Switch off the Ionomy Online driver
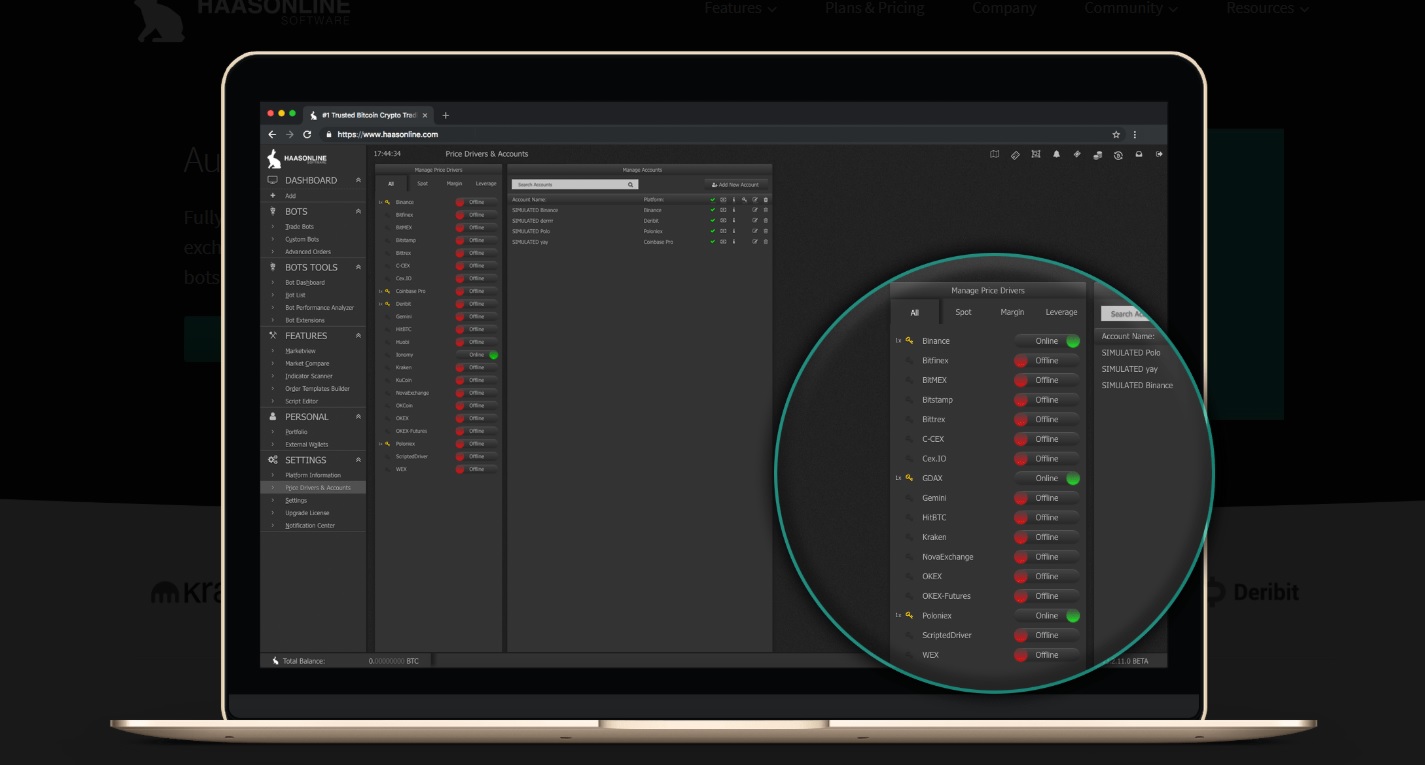Viewport: 1425px width, 765px height. (x=477, y=354)
